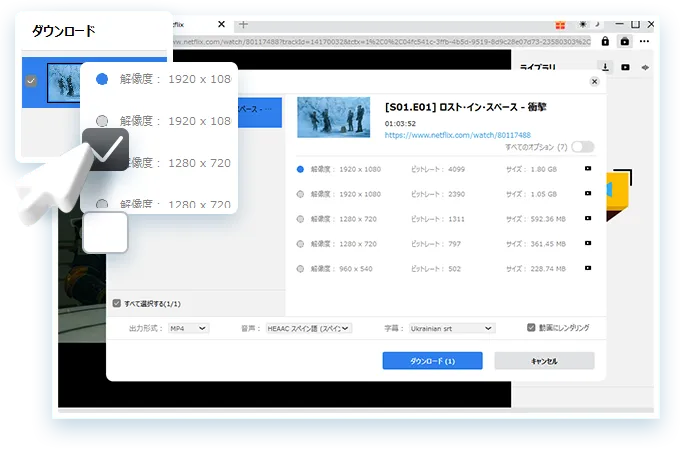The width and height of the screenshot is (684, 449).
Task: Click the video icon in library panel header
Action: [626, 67]
